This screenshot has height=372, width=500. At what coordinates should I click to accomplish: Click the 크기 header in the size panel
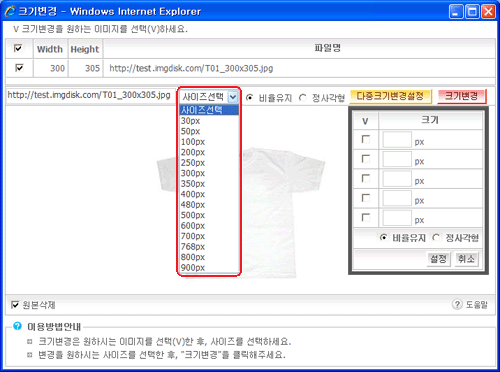[x=430, y=120]
